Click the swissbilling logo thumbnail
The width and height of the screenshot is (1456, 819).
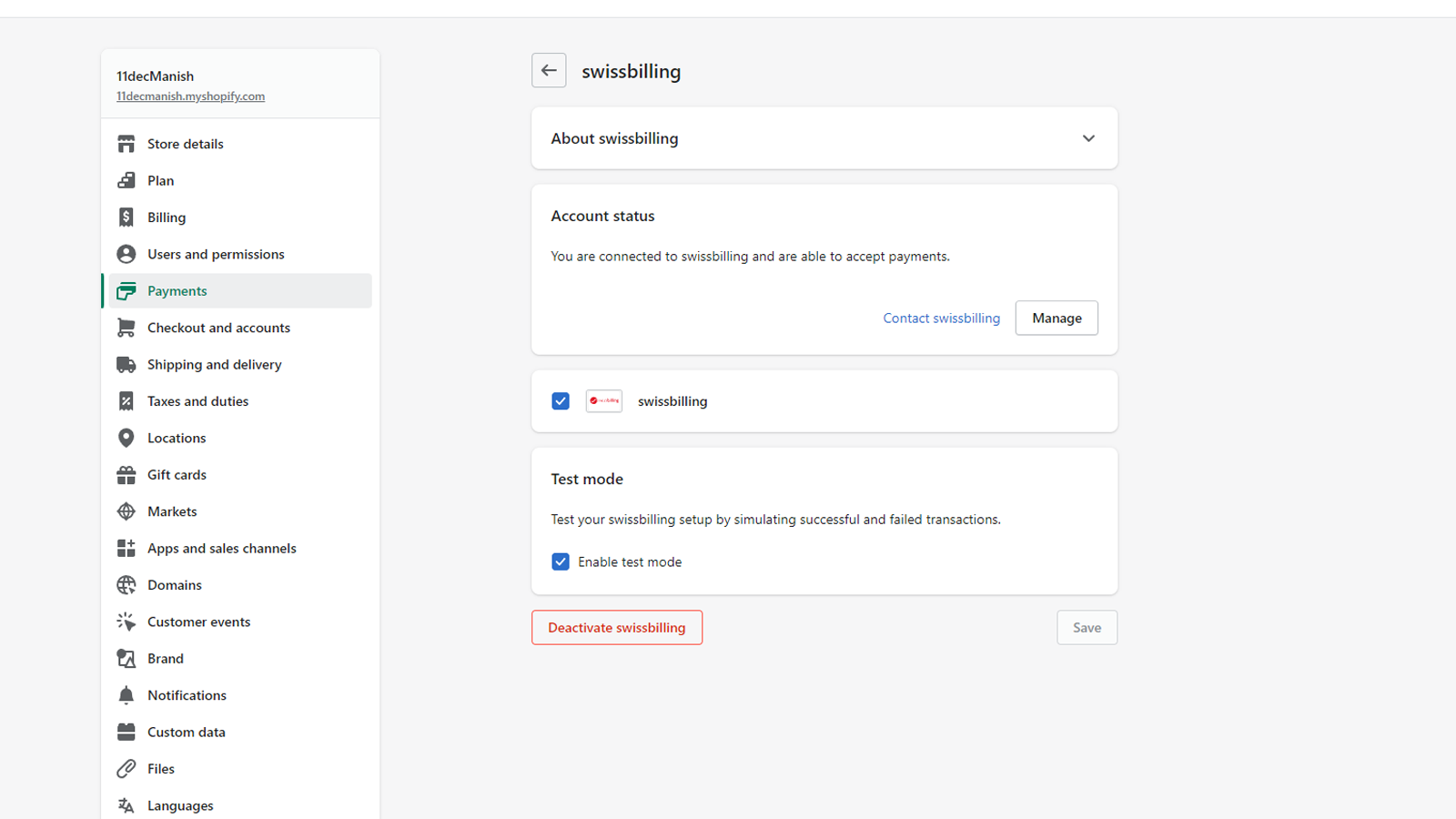[604, 401]
